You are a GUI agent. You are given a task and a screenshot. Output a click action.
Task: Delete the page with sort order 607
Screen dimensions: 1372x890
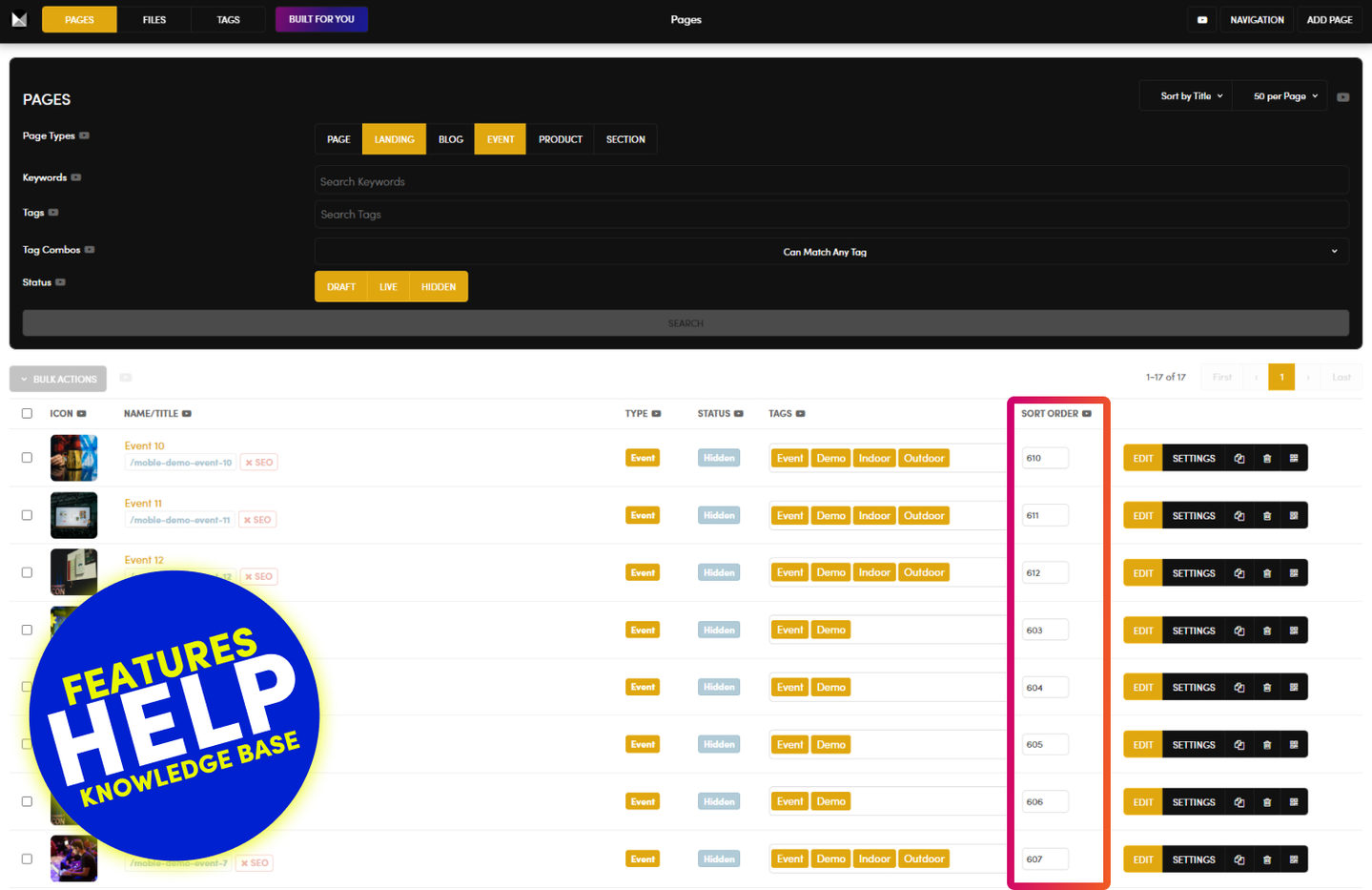click(x=1266, y=859)
